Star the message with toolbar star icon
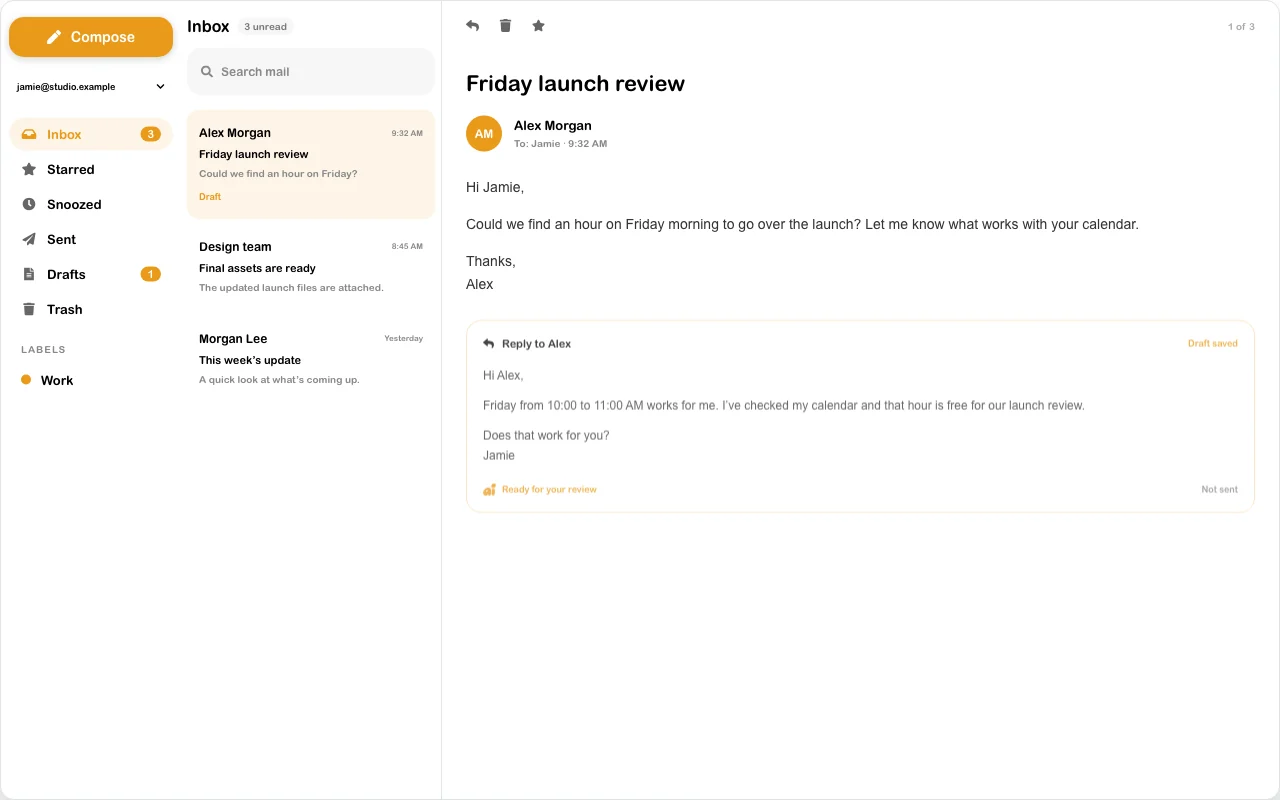Viewport: 1280px width, 800px height. pos(538,26)
